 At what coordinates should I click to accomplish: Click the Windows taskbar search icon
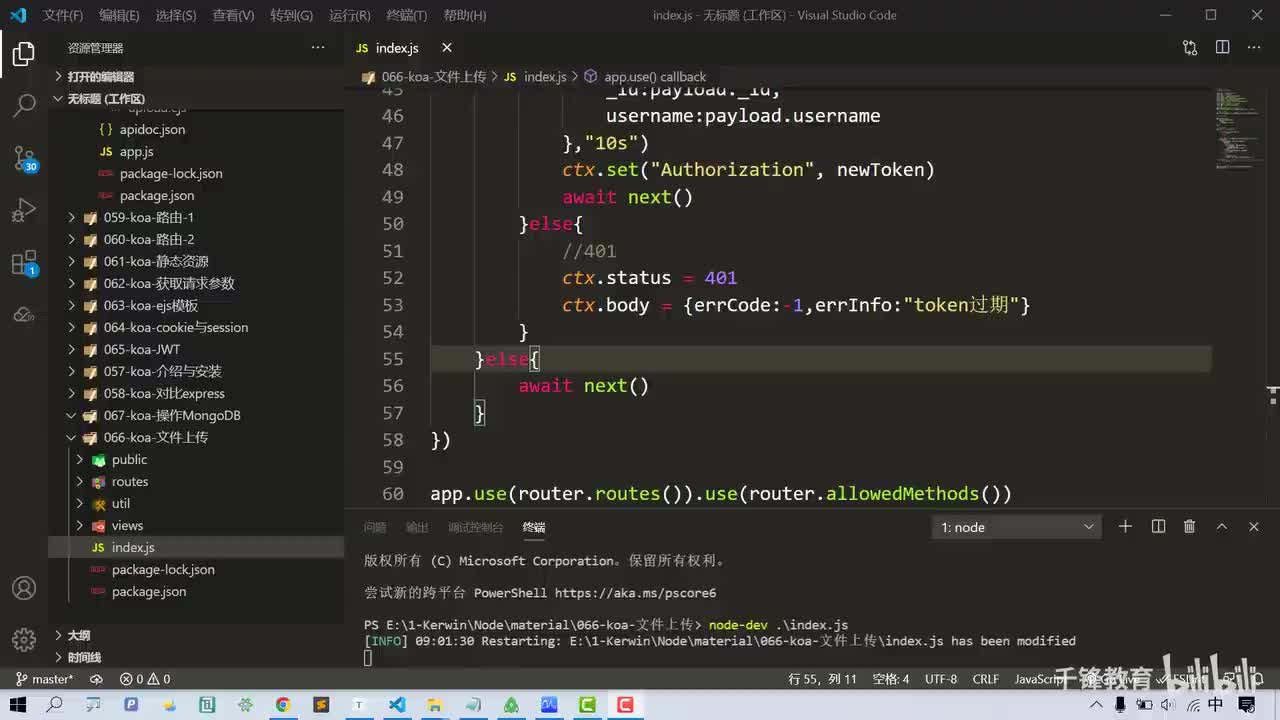point(55,705)
